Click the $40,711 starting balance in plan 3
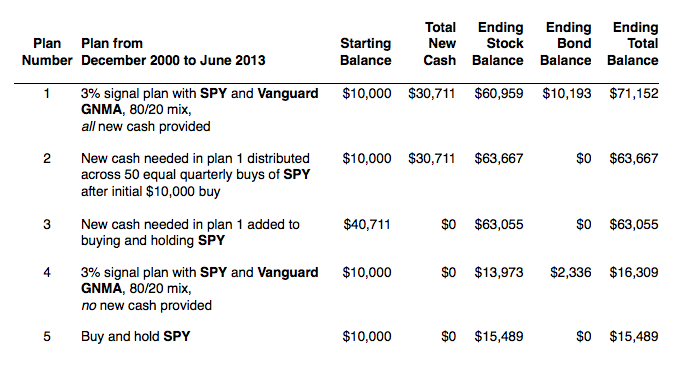 tap(367, 224)
